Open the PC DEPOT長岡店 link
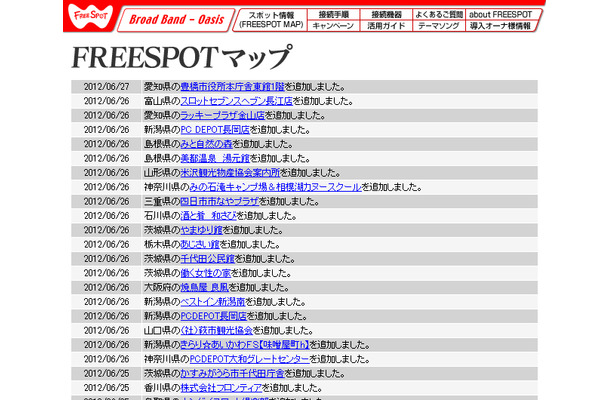The image size is (610, 400). click(x=215, y=130)
